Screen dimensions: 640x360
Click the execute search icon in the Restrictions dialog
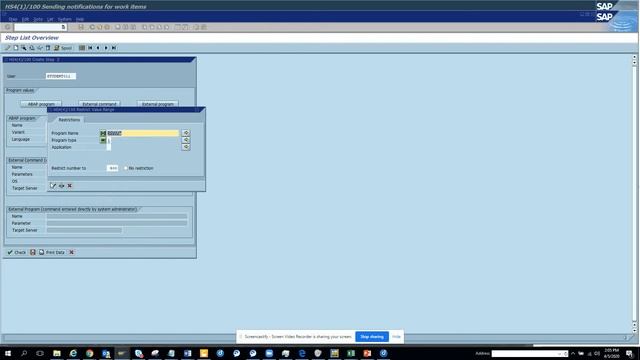[x=53, y=186]
